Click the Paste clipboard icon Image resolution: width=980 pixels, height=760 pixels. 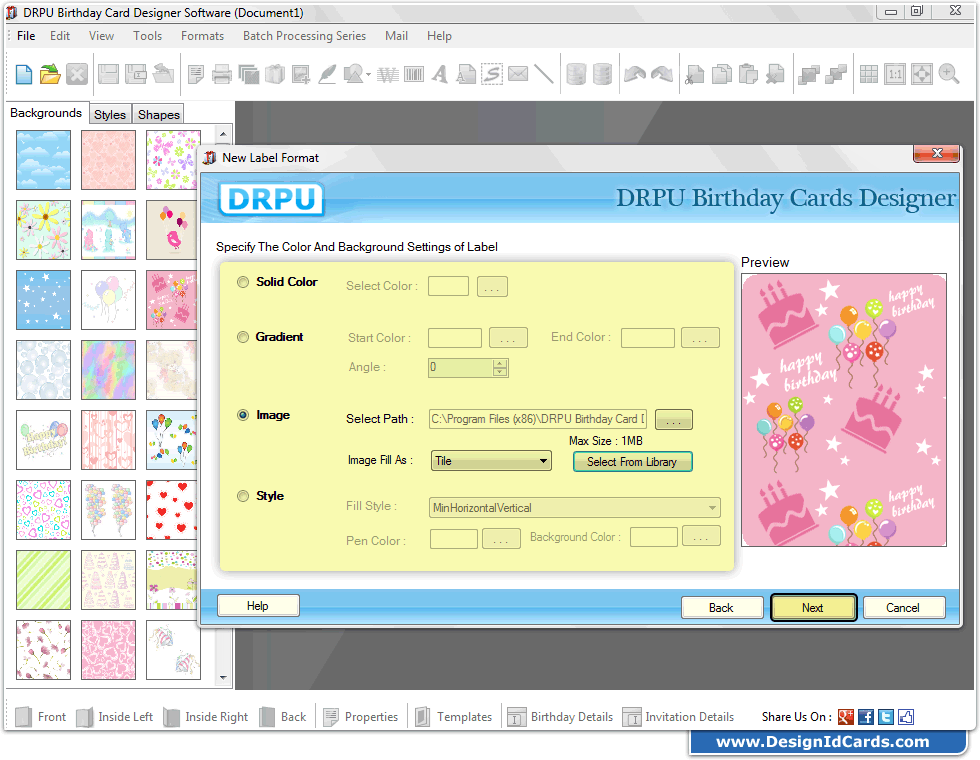point(748,74)
